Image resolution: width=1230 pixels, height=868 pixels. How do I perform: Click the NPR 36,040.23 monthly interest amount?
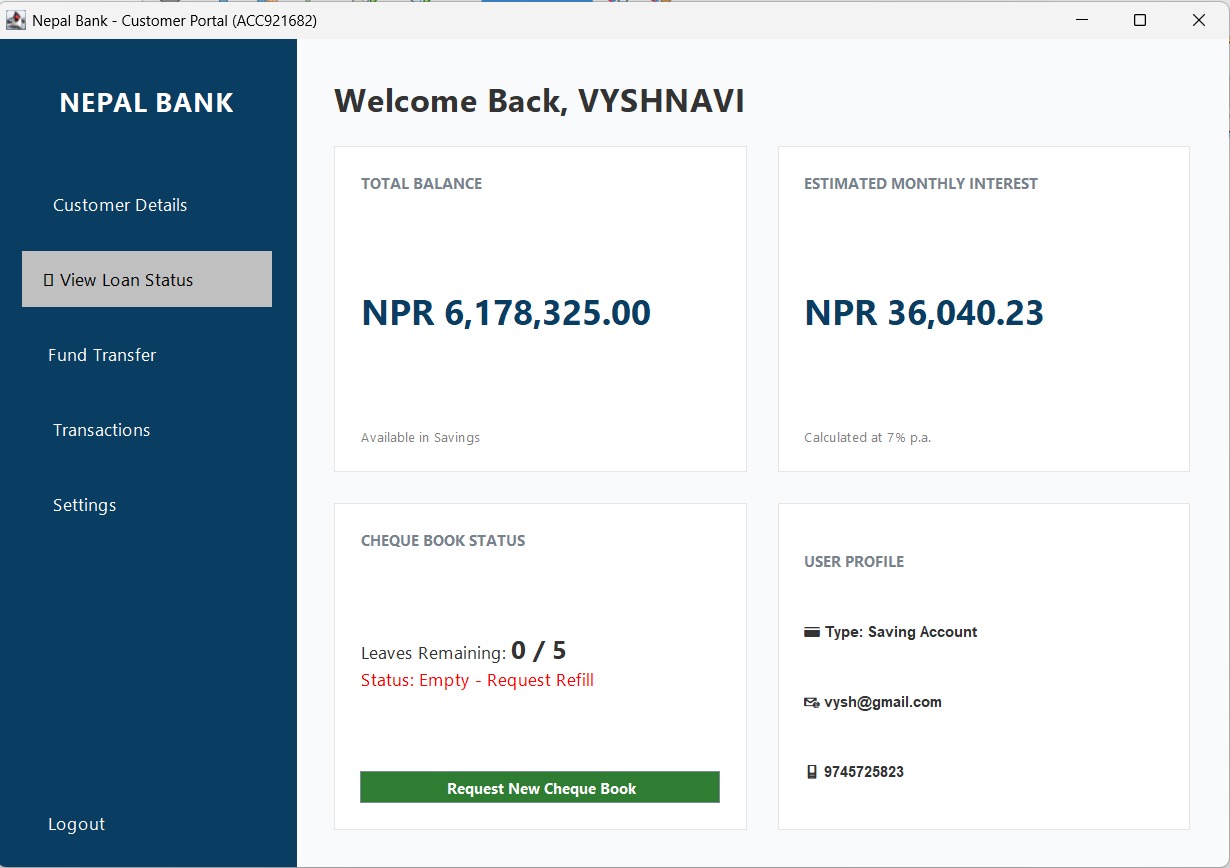(924, 313)
